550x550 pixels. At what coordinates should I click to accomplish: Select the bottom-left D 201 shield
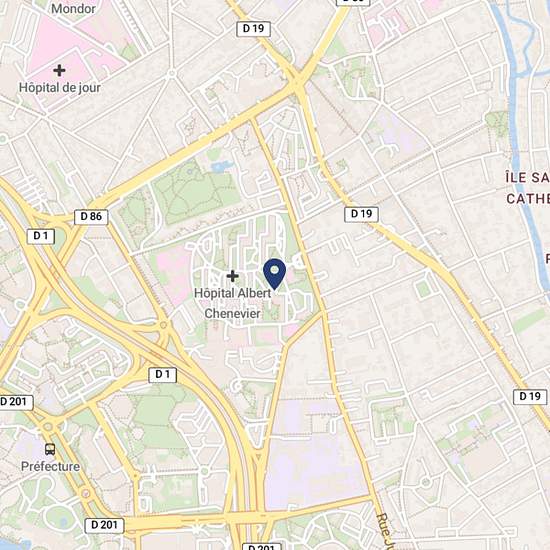(x=105, y=525)
